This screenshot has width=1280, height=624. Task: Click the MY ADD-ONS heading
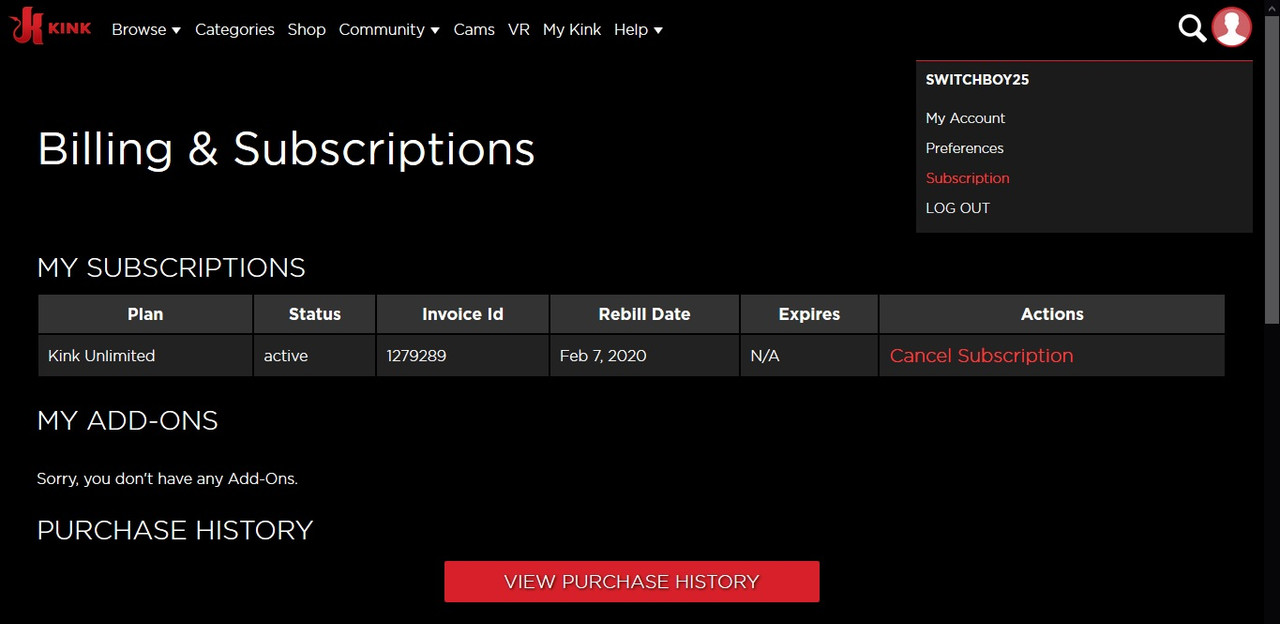[128, 420]
